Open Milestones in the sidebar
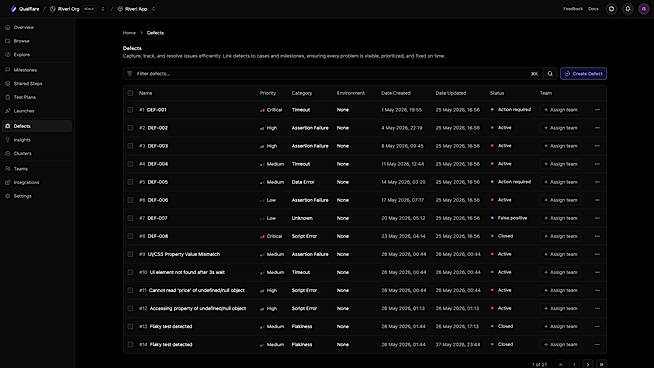 [x=37, y=70]
